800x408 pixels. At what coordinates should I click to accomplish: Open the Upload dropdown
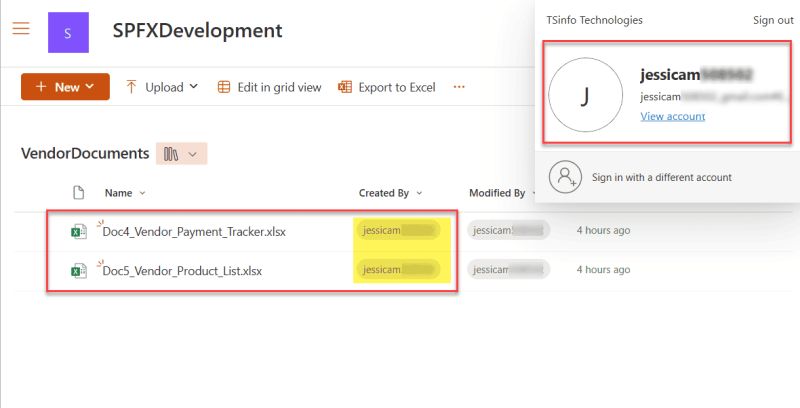(x=162, y=87)
